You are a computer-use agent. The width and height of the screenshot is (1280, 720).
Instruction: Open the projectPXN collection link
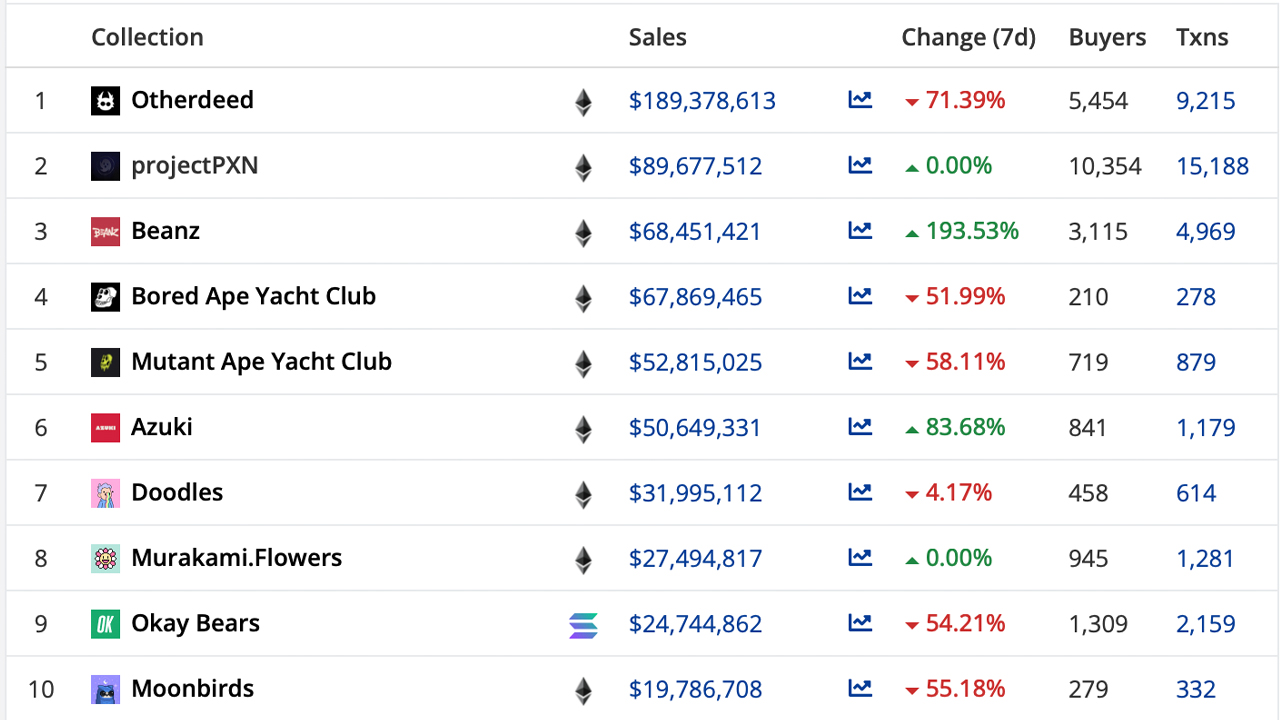click(195, 166)
